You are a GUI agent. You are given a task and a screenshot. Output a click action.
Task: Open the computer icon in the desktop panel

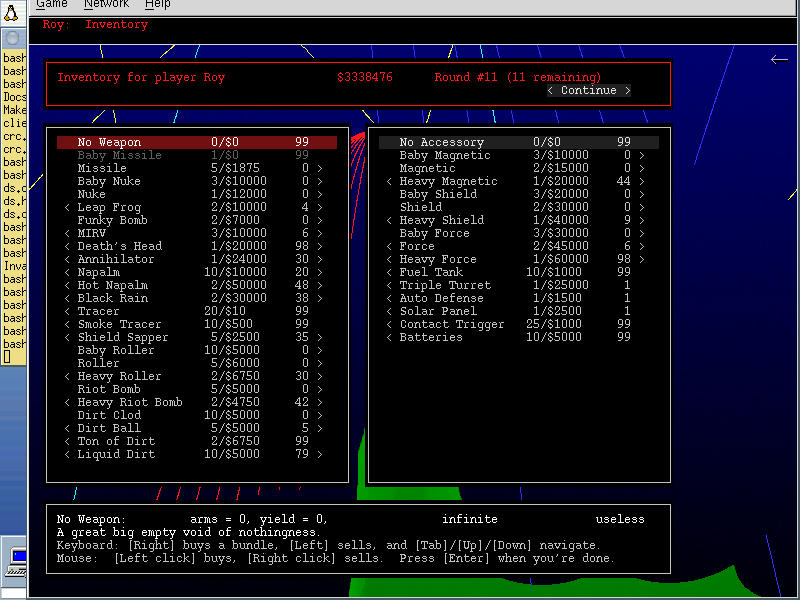pos(17,563)
